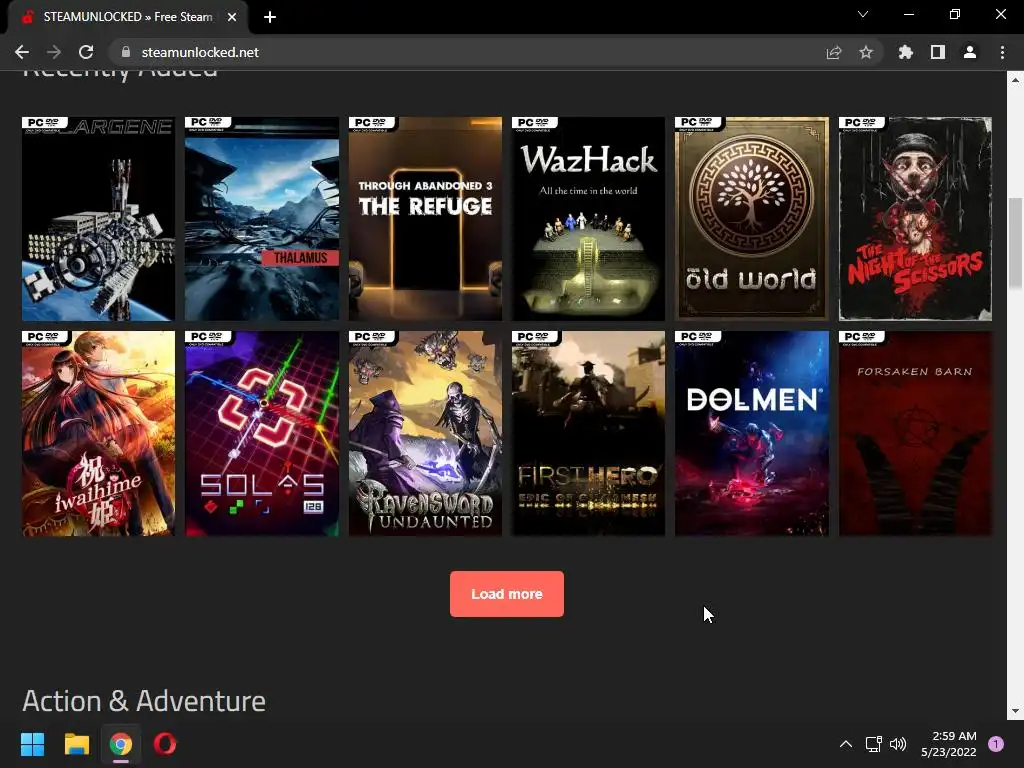
Task: Open the Ravensword Undaunted game cover
Action: pyautogui.click(x=425, y=434)
